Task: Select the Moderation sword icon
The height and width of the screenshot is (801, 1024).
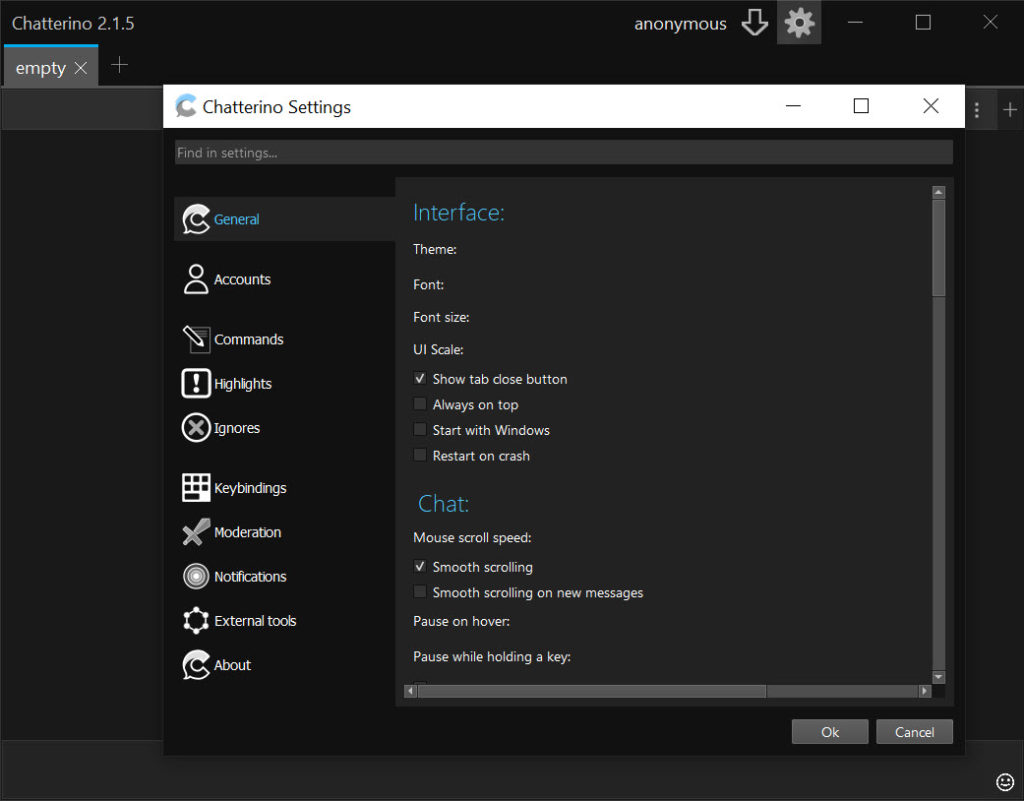Action: pos(196,532)
